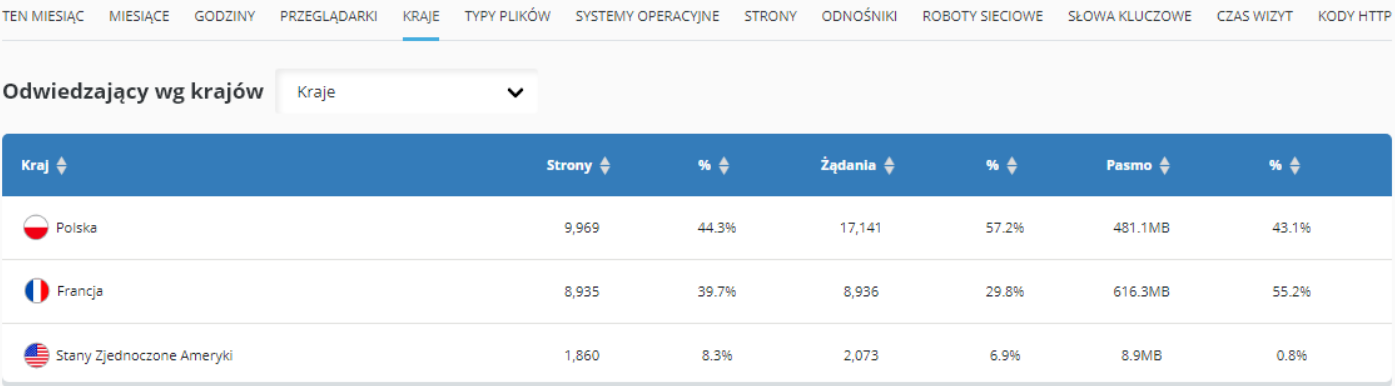Open the Systemy operacyjne tab

click(647, 17)
